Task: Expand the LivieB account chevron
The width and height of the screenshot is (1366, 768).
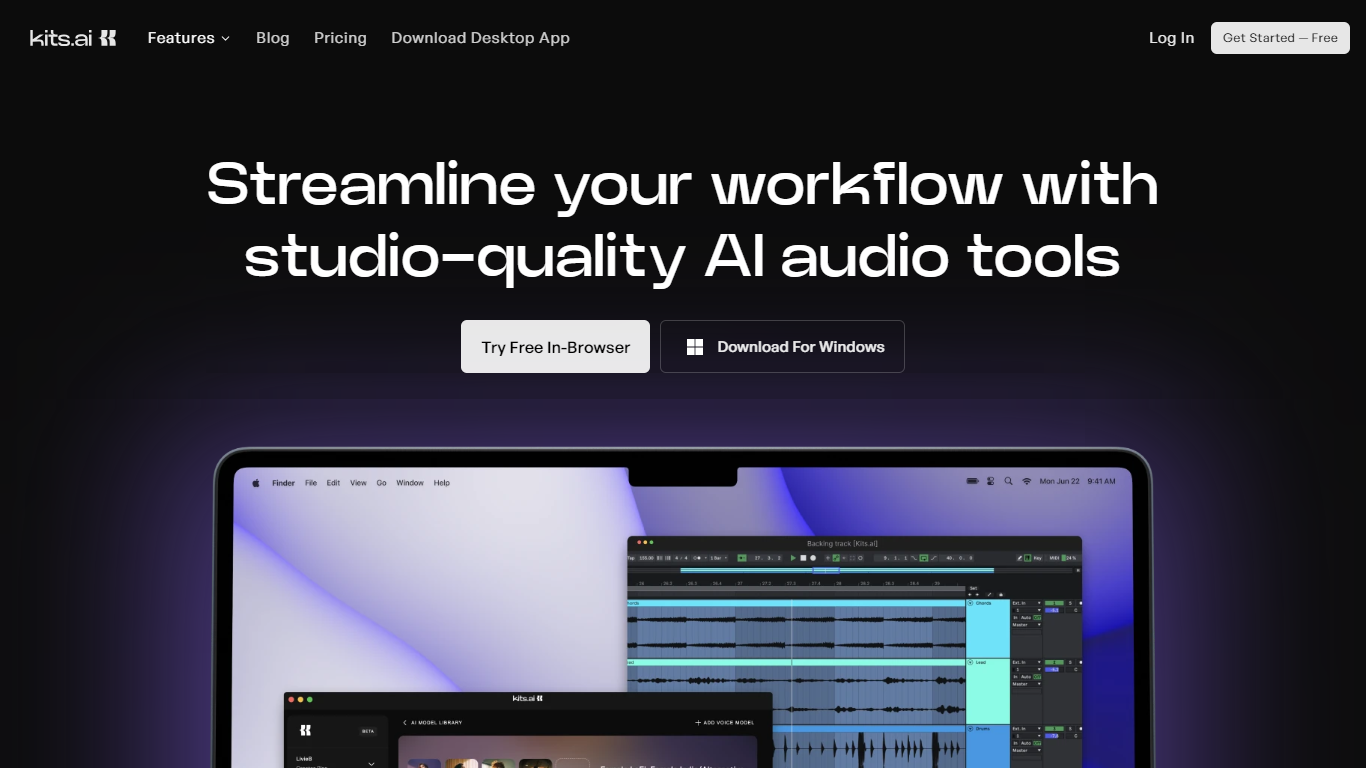Action: pos(371,763)
